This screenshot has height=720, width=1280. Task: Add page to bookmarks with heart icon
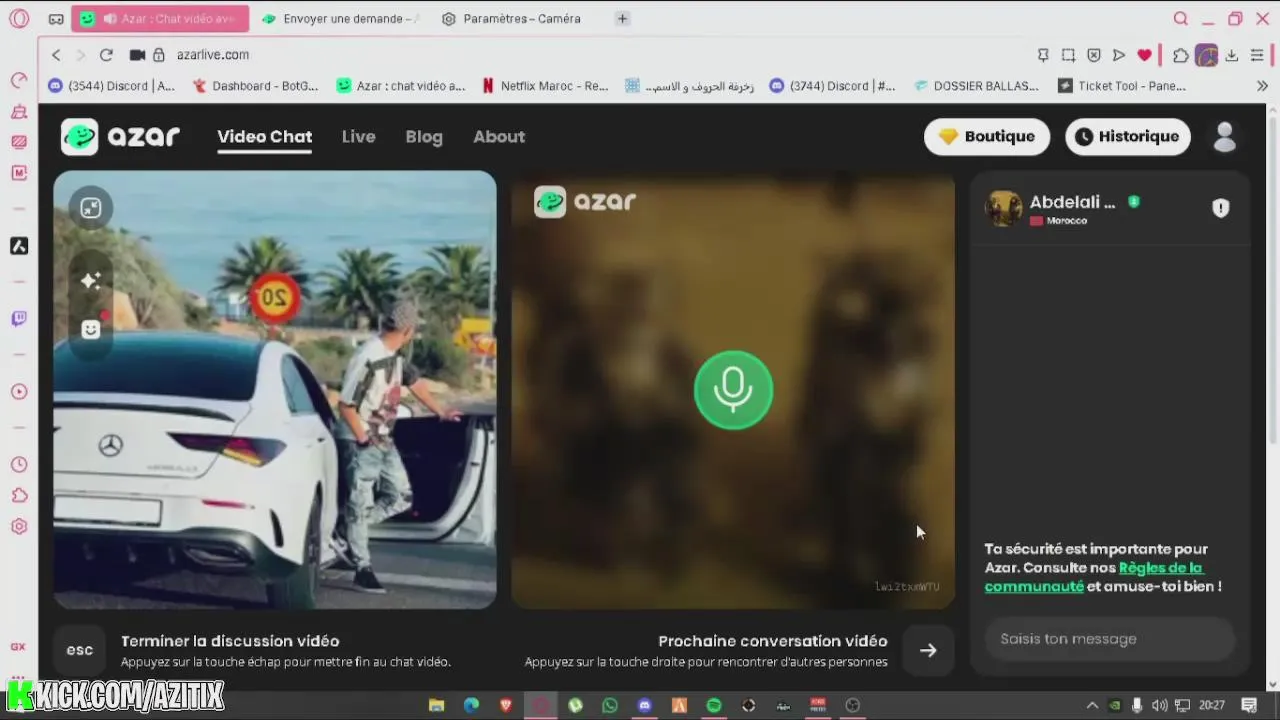point(1145,55)
